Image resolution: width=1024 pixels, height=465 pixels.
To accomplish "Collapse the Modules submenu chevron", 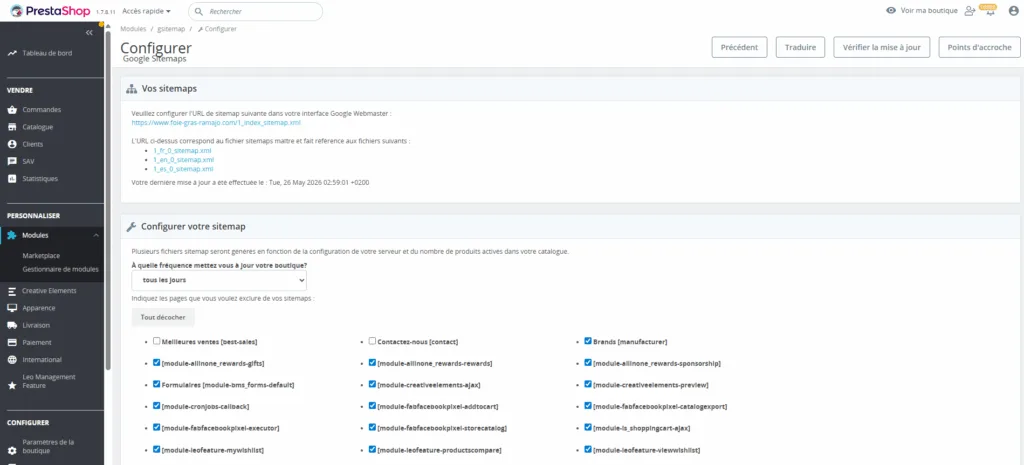I will [x=96, y=235].
